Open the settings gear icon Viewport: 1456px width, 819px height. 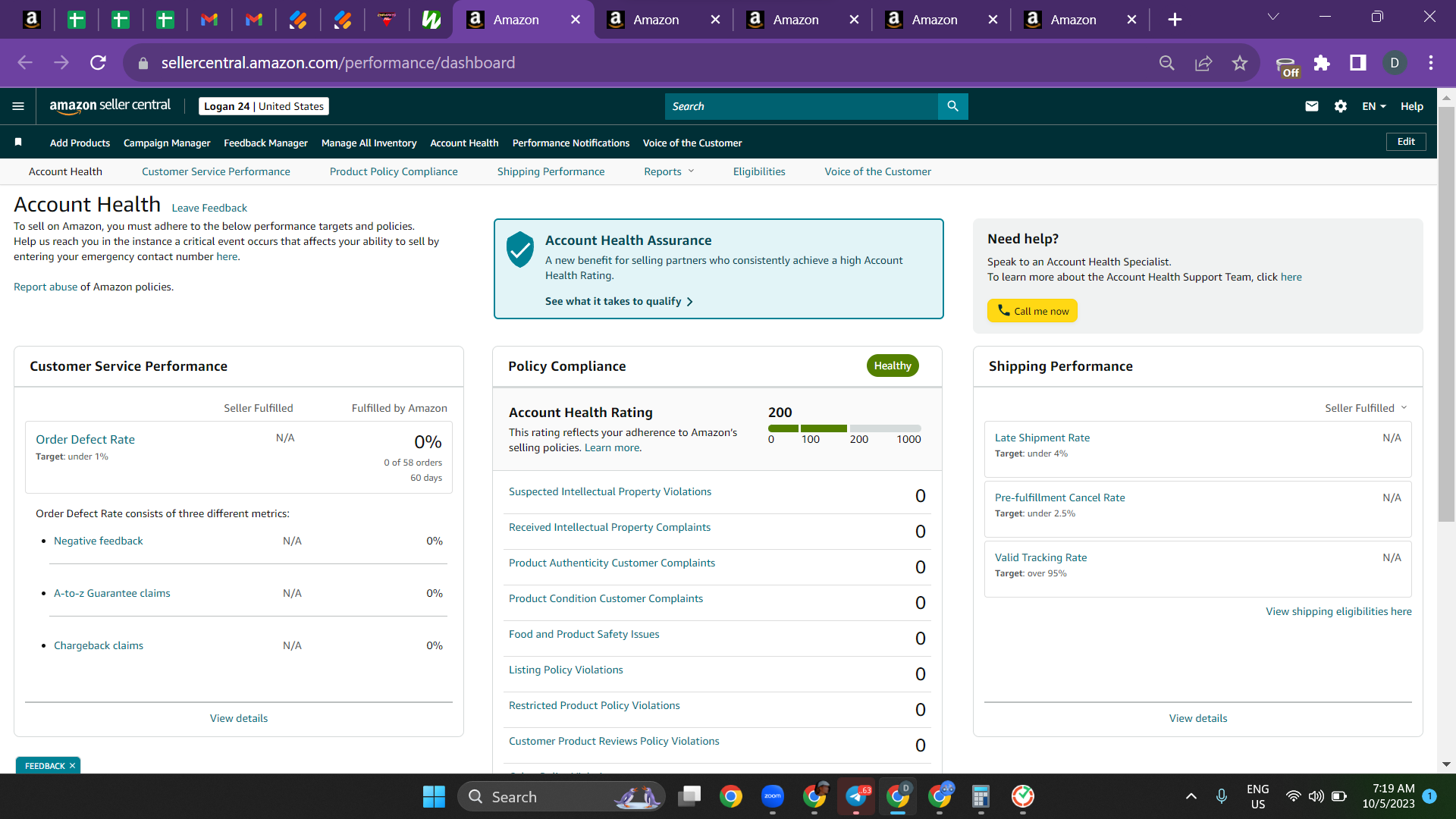coord(1341,106)
